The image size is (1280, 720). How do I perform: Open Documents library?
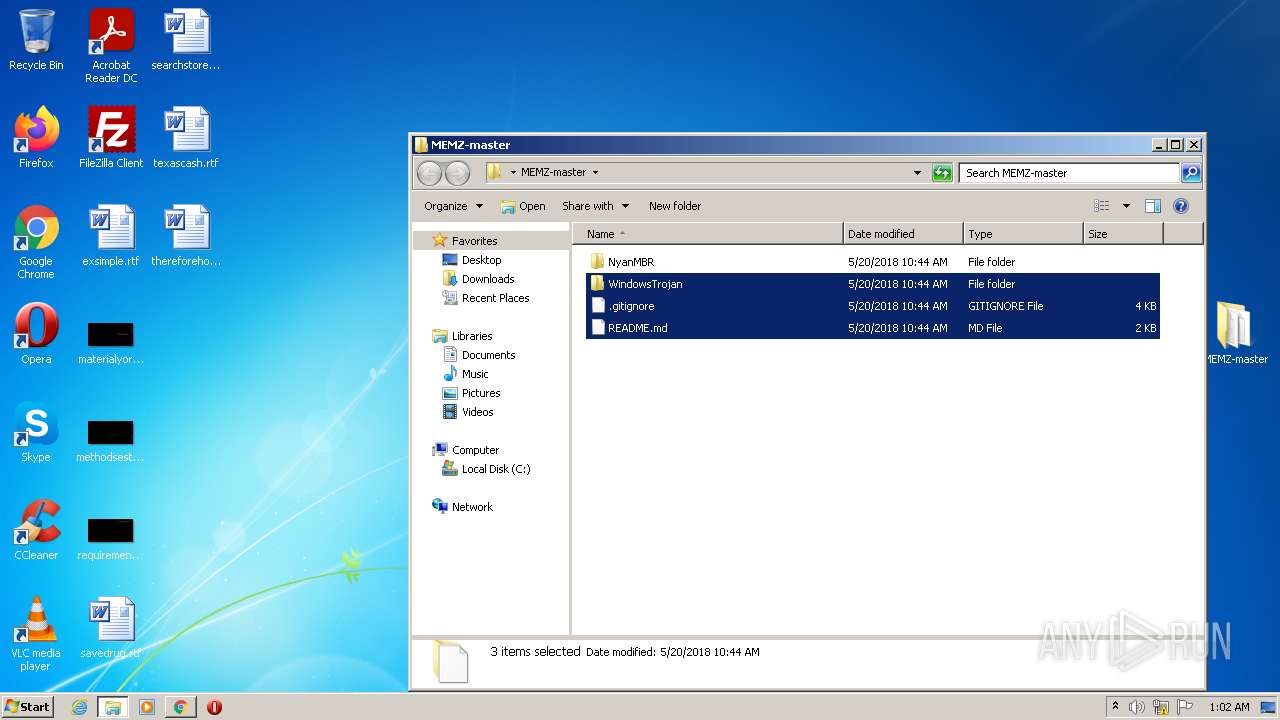488,355
